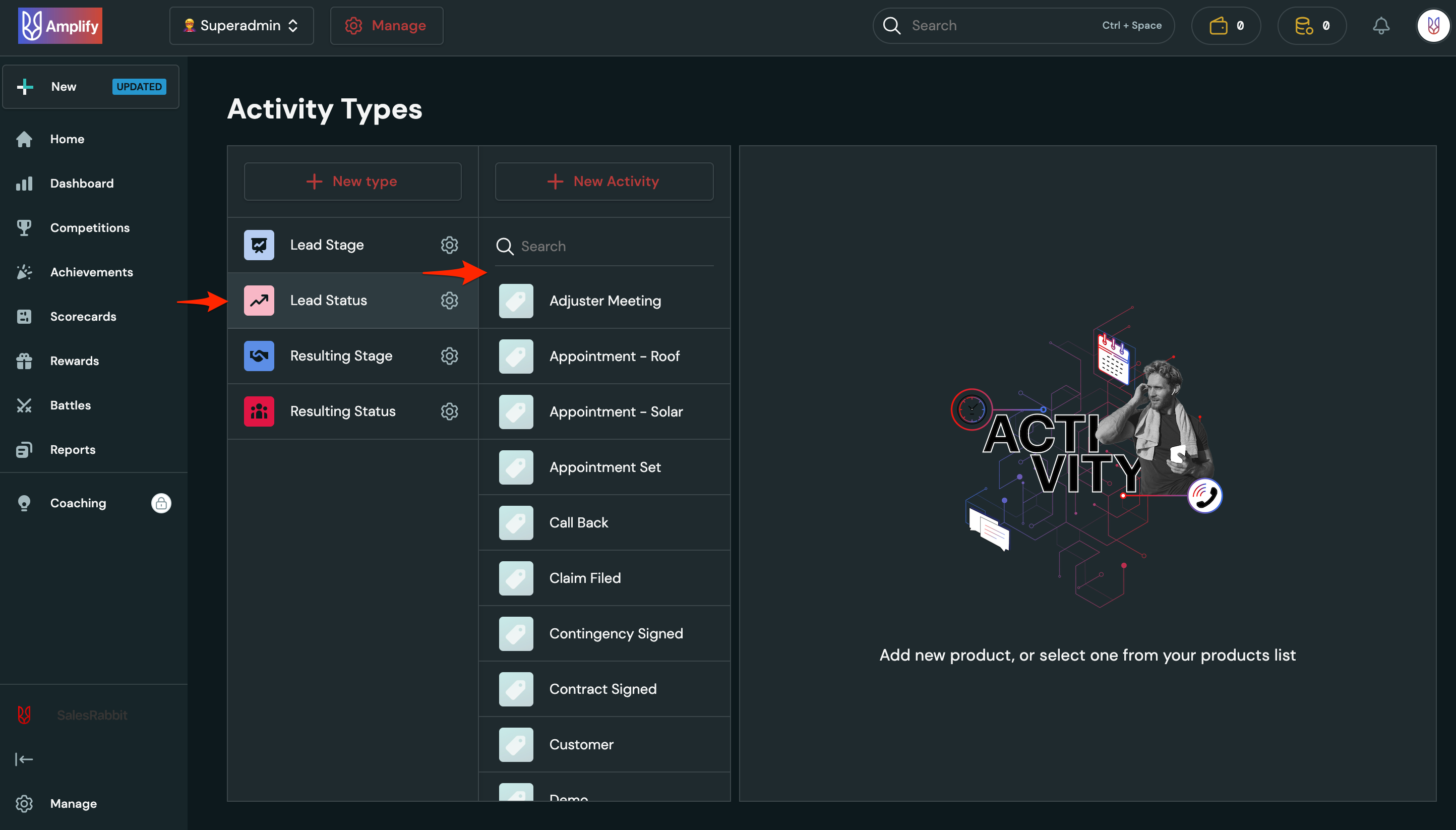
Task: Click the New type button
Action: [352, 181]
